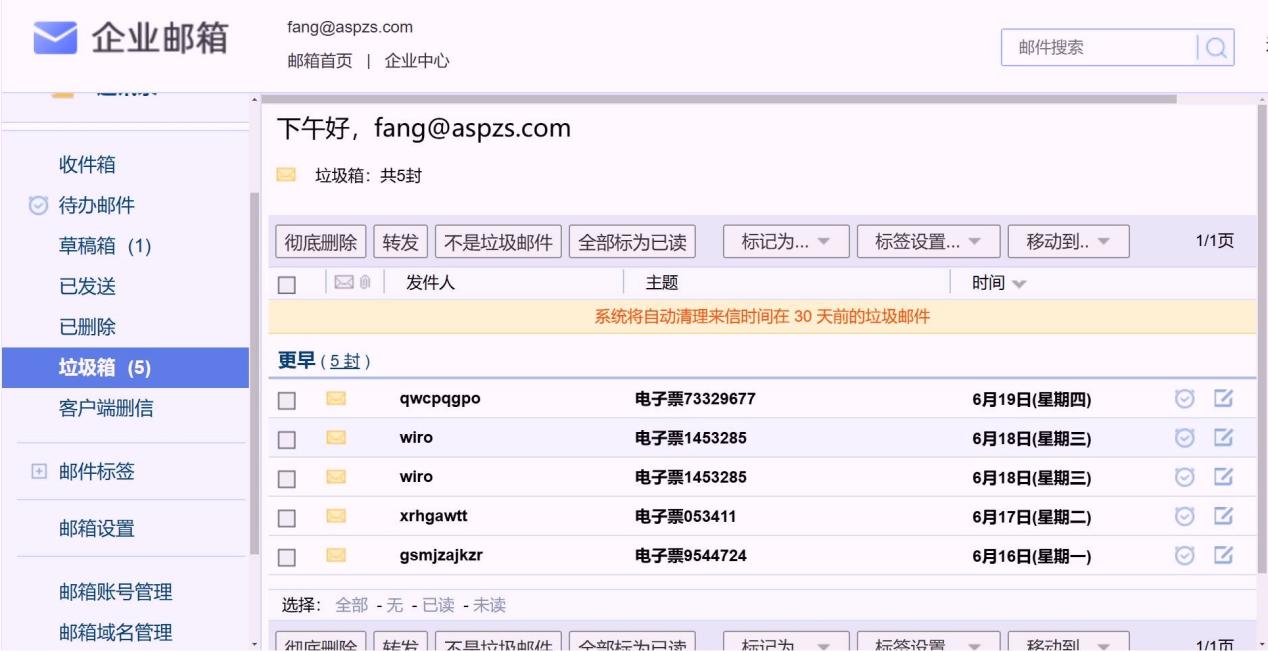The height and width of the screenshot is (651, 1268).
Task: Open 已删除 folder
Action: click(87, 327)
